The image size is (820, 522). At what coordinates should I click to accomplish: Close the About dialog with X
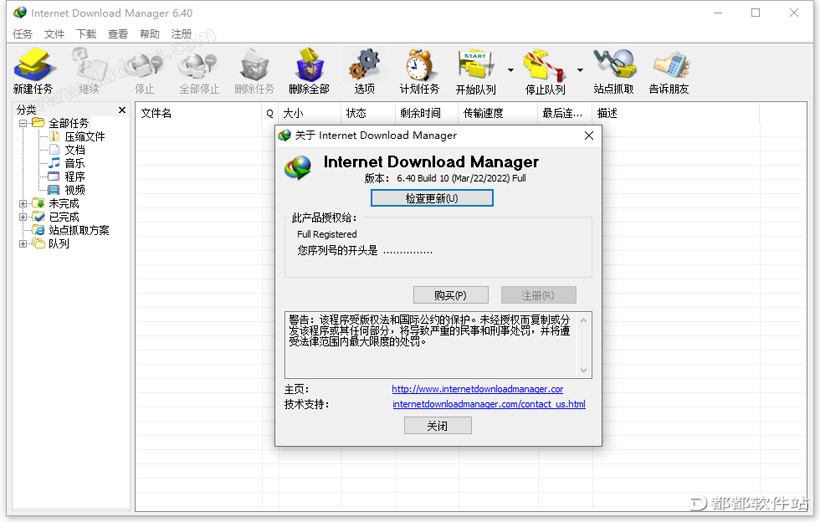coord(589,135)
